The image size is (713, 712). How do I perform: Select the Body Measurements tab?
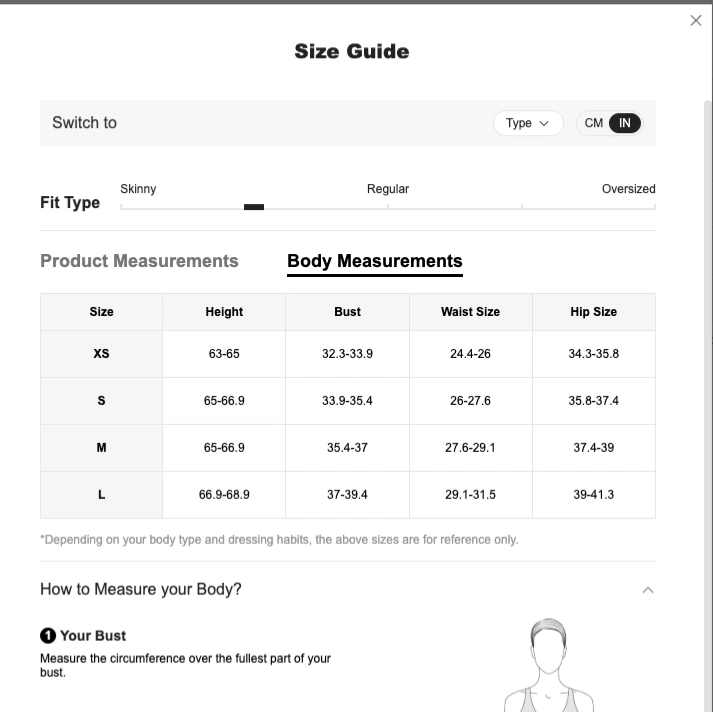click(375, 261)
